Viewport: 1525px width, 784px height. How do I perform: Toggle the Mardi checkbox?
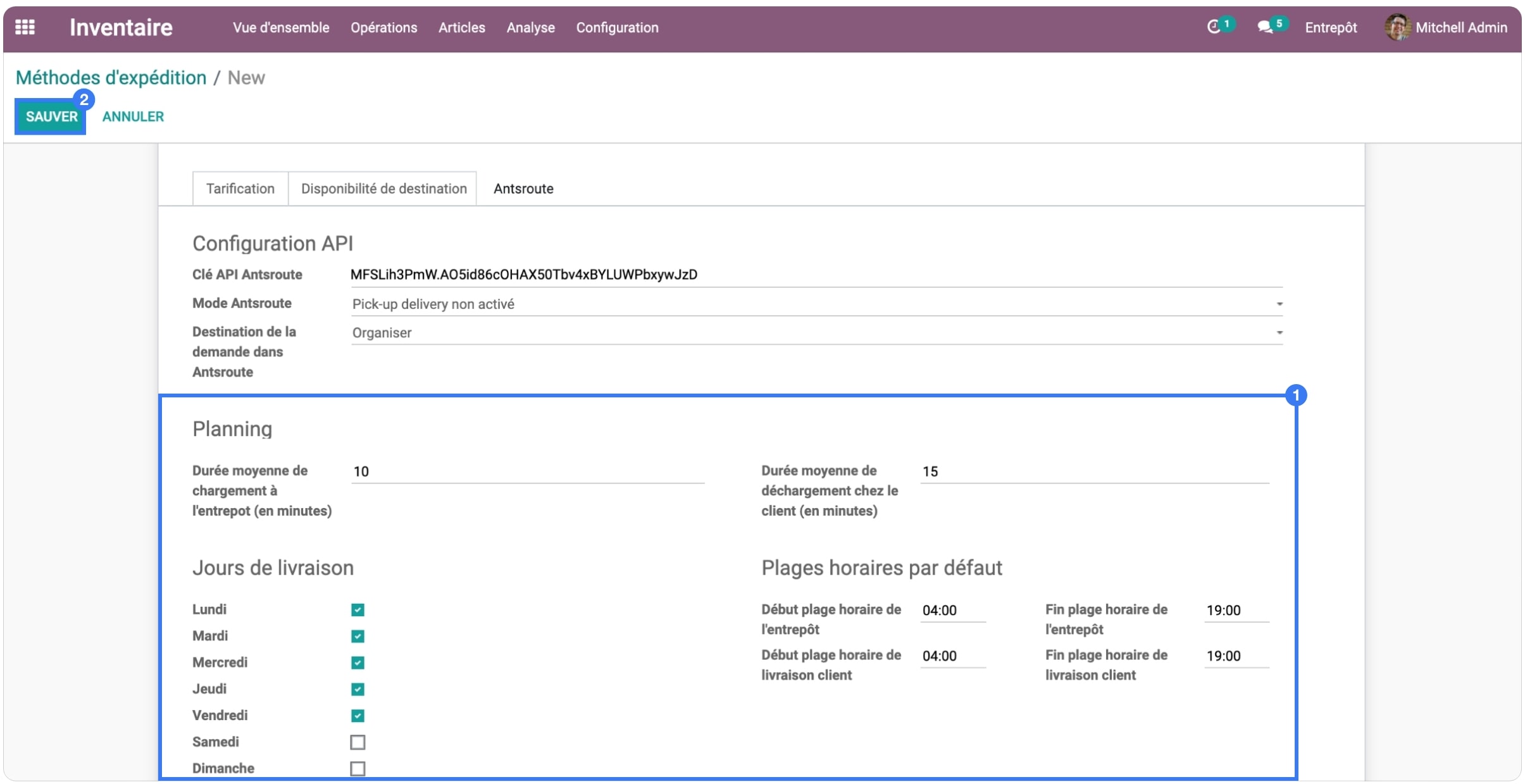[x=358, y=636]
